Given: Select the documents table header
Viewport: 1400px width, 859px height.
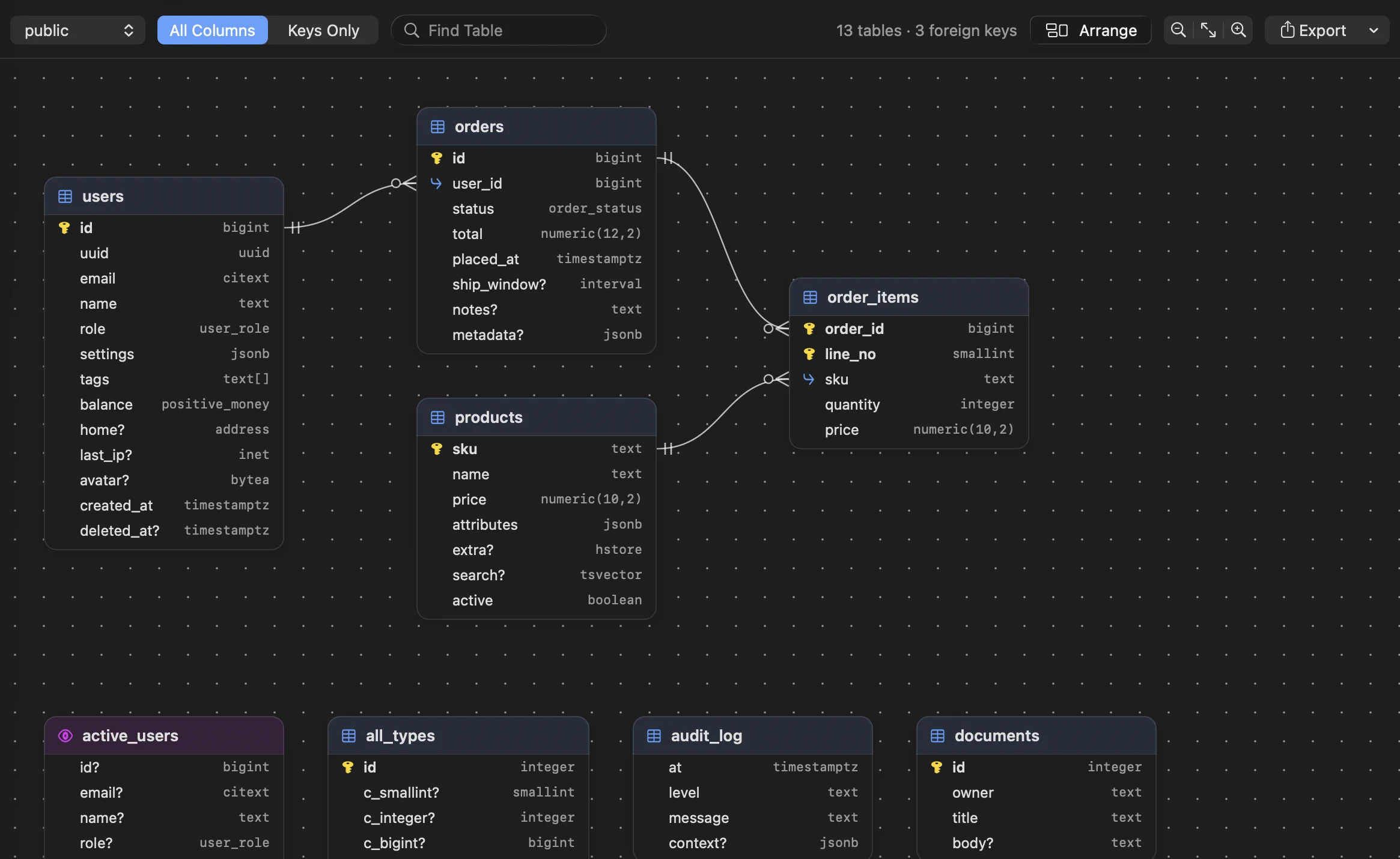Looking at the screenshot, I should tap(1036, 736).
